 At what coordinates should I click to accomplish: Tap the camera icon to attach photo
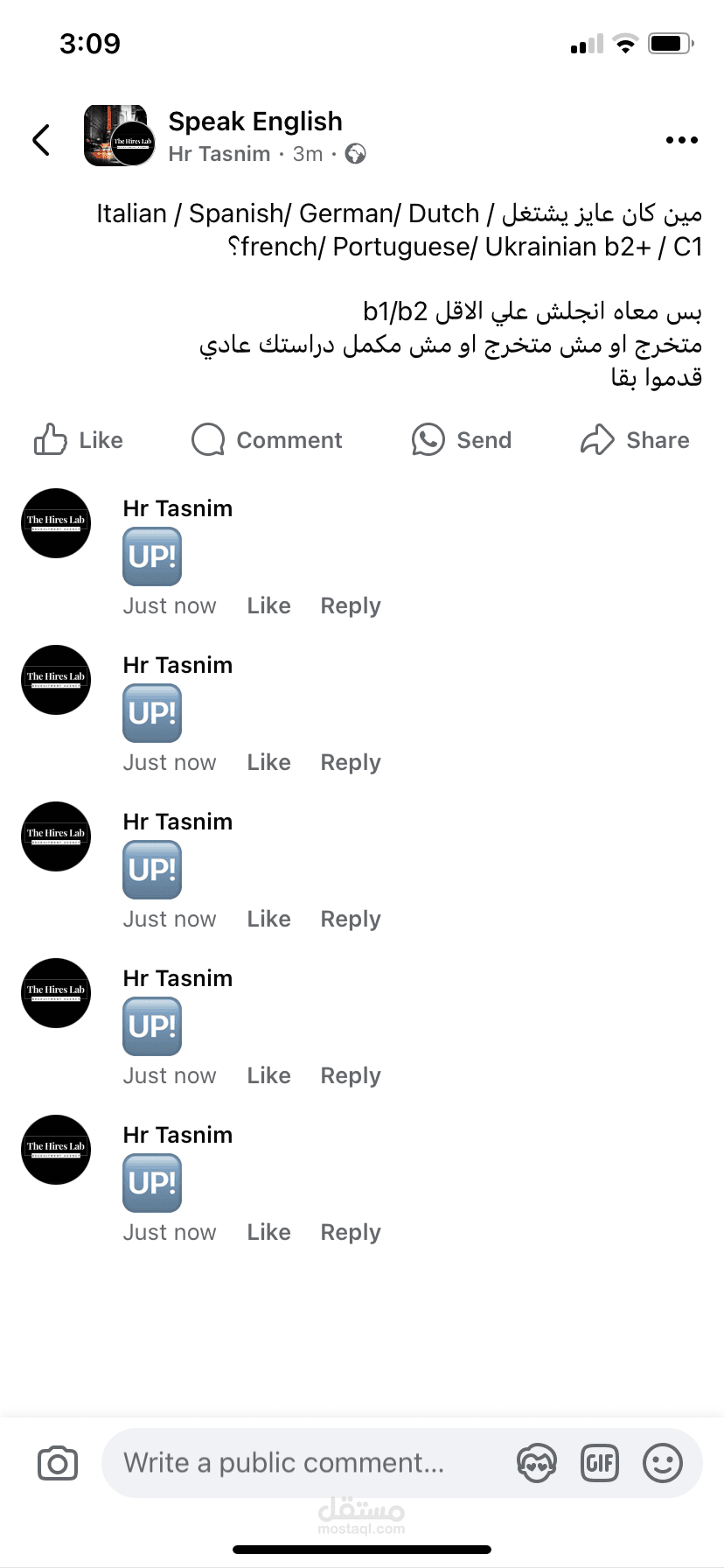[58, 1463]
